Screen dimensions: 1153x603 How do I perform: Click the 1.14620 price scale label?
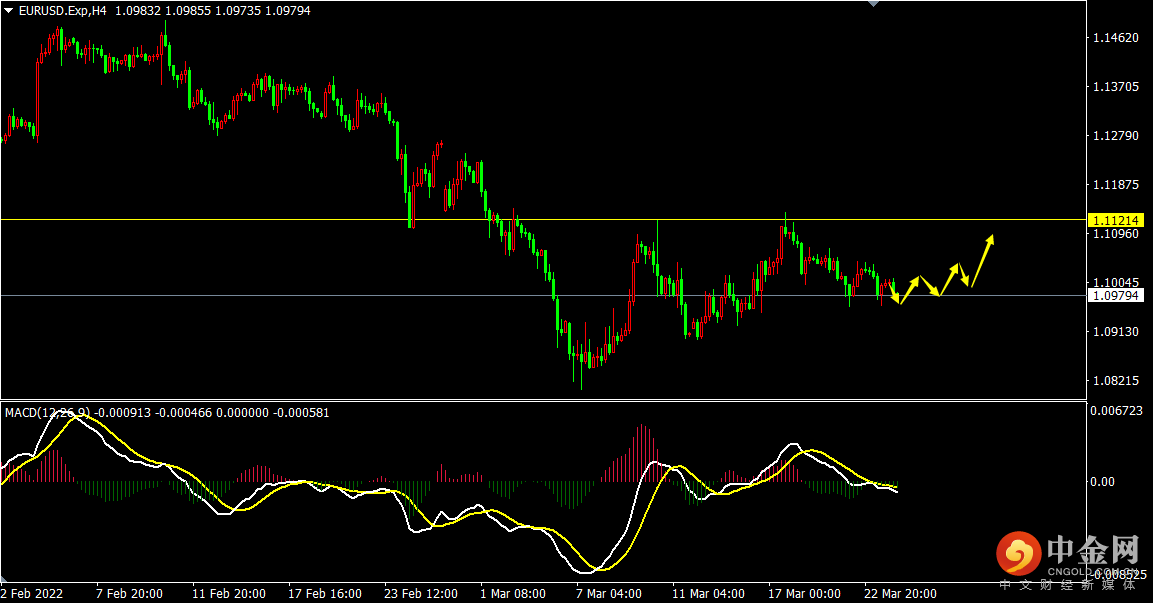point(1115,38)
